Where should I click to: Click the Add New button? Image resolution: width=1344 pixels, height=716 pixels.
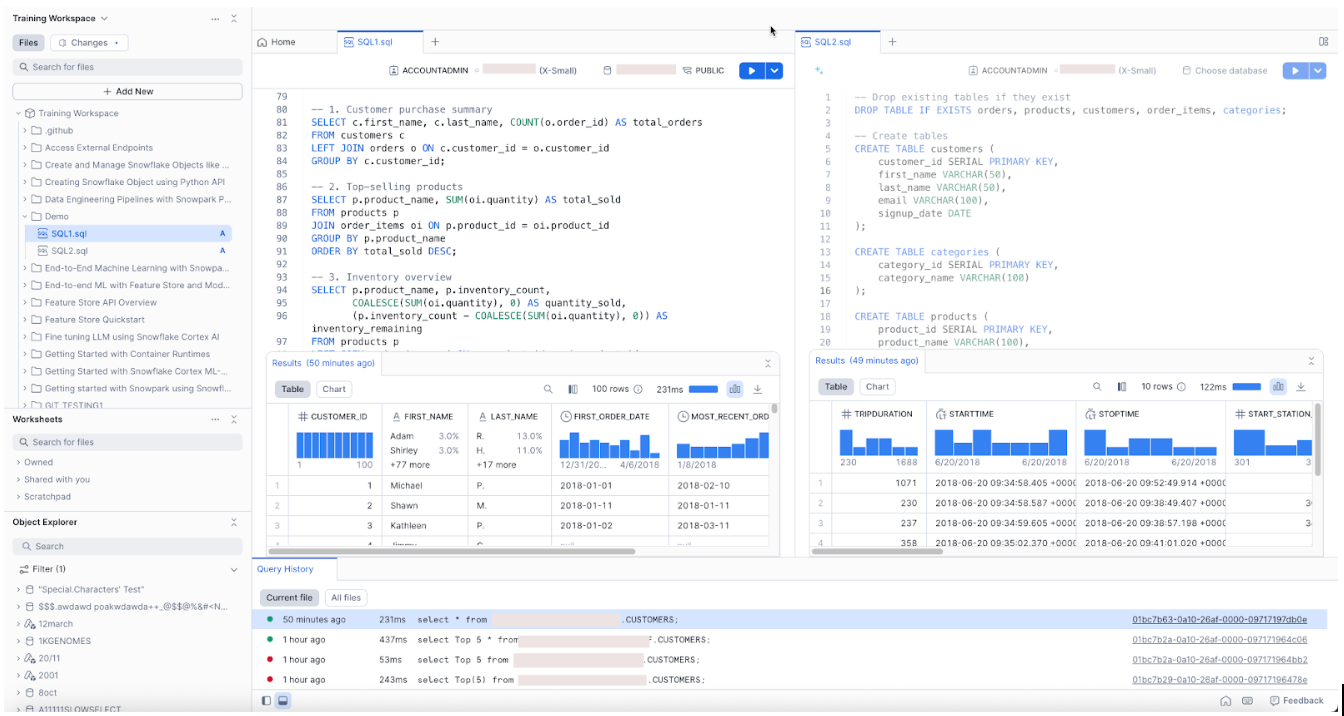pyautogui.click(x=127, y=91)
